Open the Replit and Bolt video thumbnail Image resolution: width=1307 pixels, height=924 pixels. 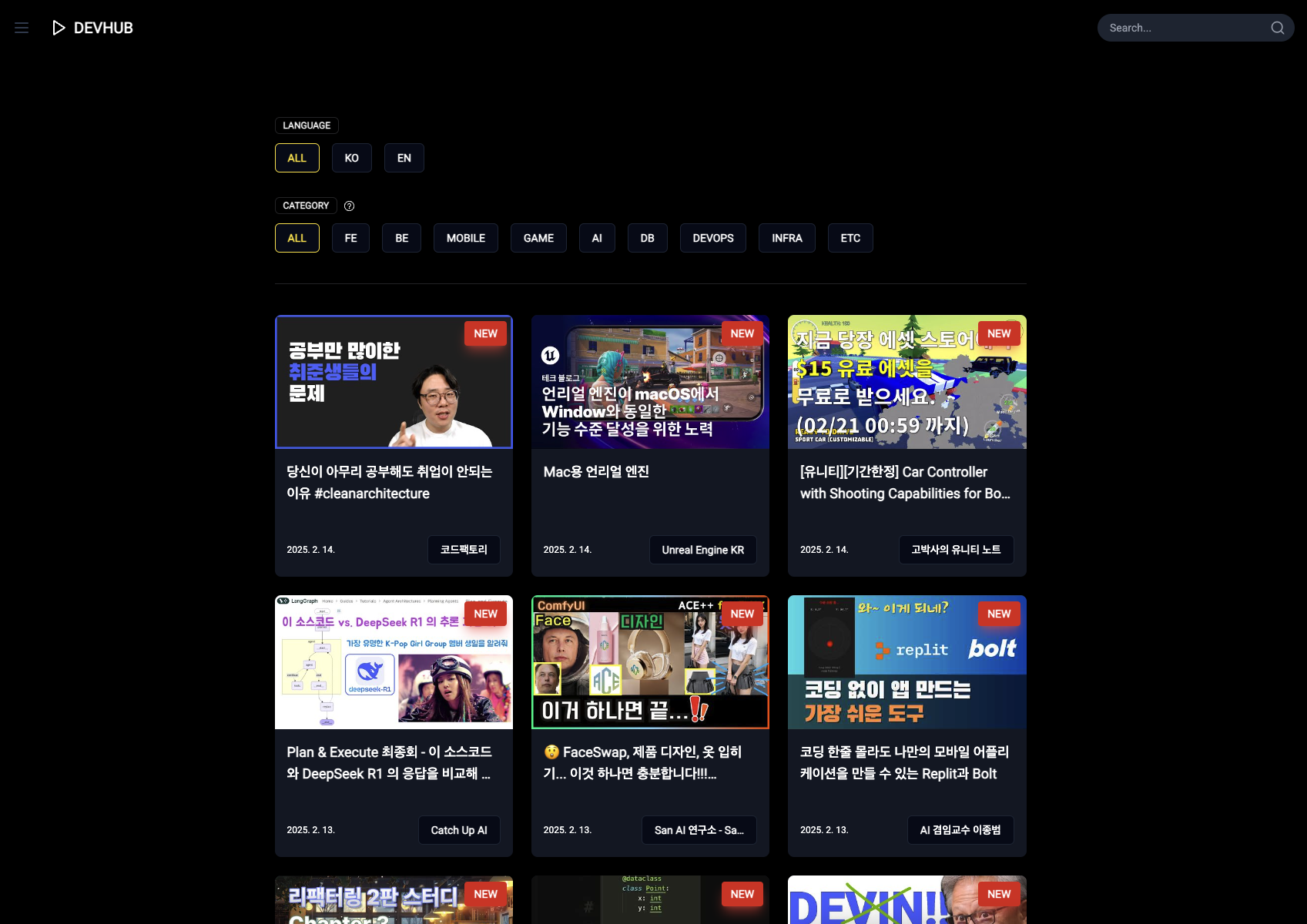(x=907, y=662)
